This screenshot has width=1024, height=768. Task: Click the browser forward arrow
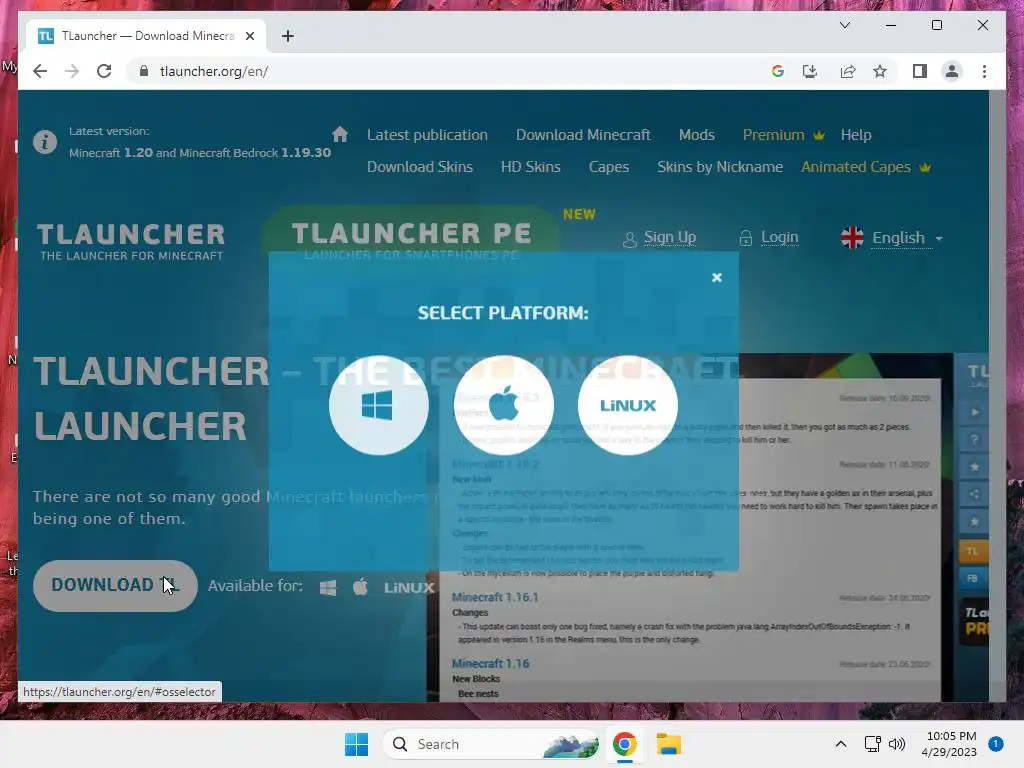pos(72,71)
